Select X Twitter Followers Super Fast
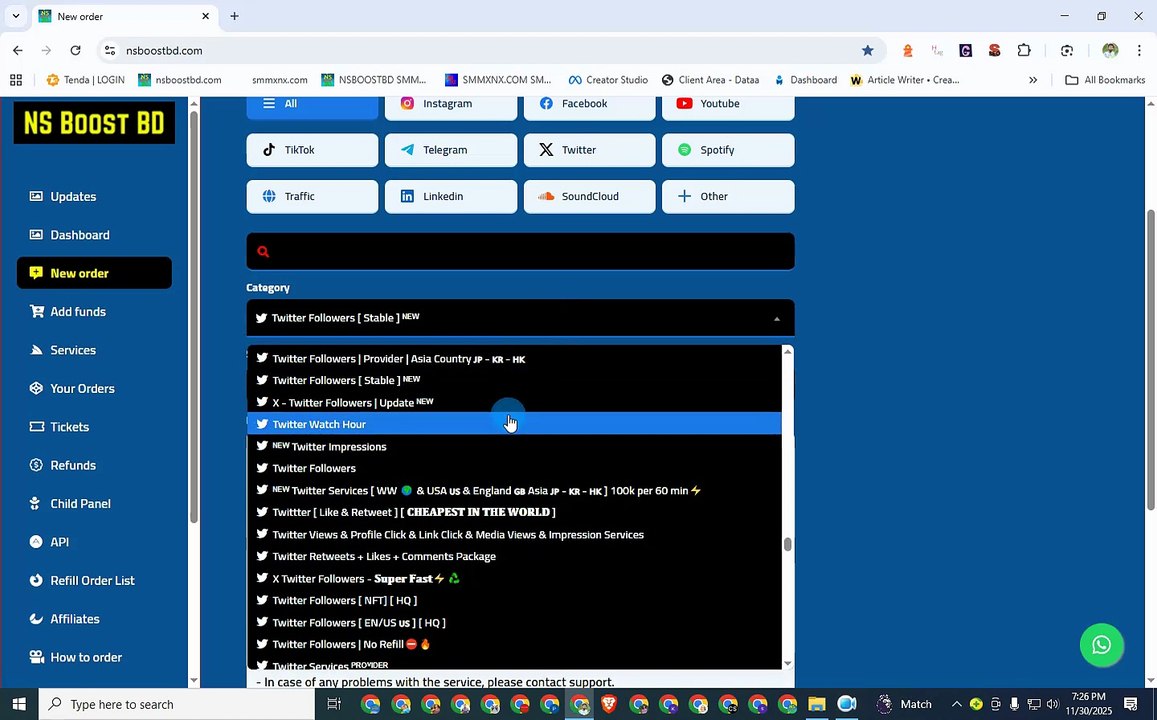This screenshot has height=720, width=1157. [514, 578]
